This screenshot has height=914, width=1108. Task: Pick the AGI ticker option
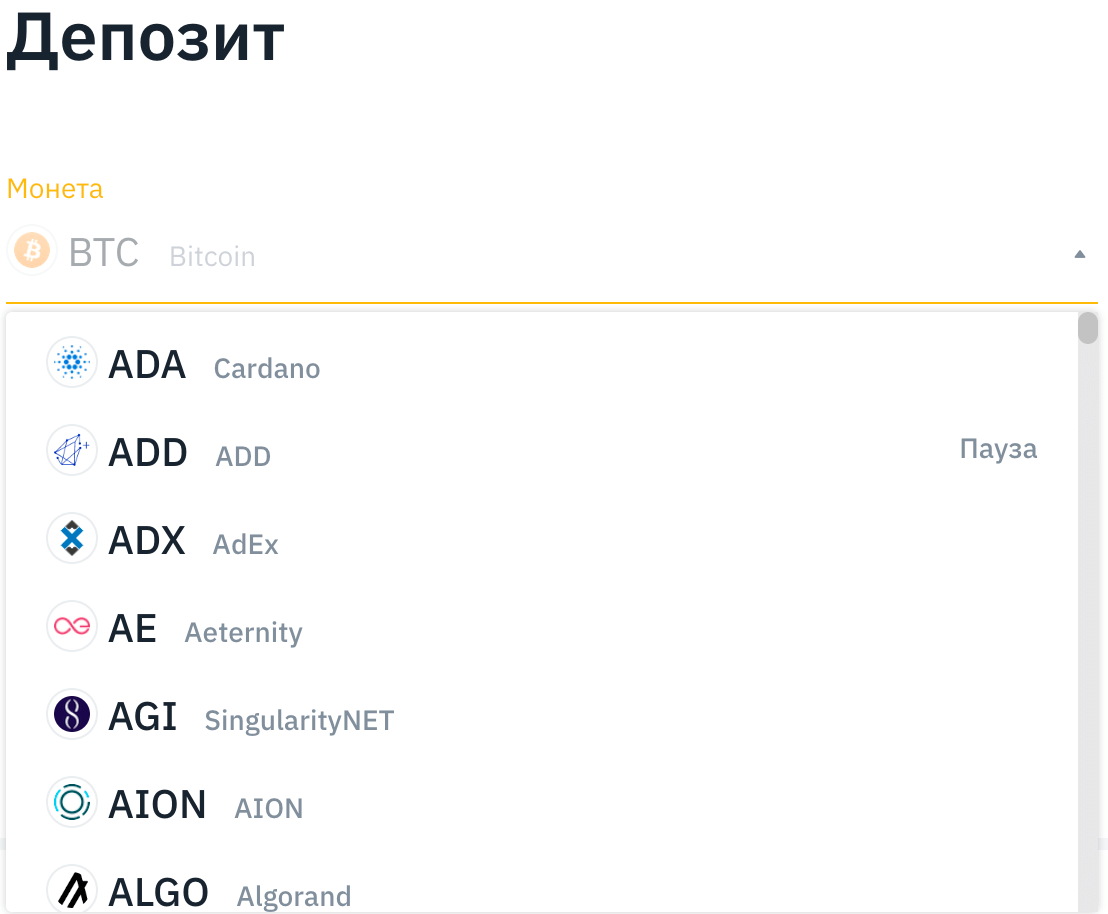point(142,717)
